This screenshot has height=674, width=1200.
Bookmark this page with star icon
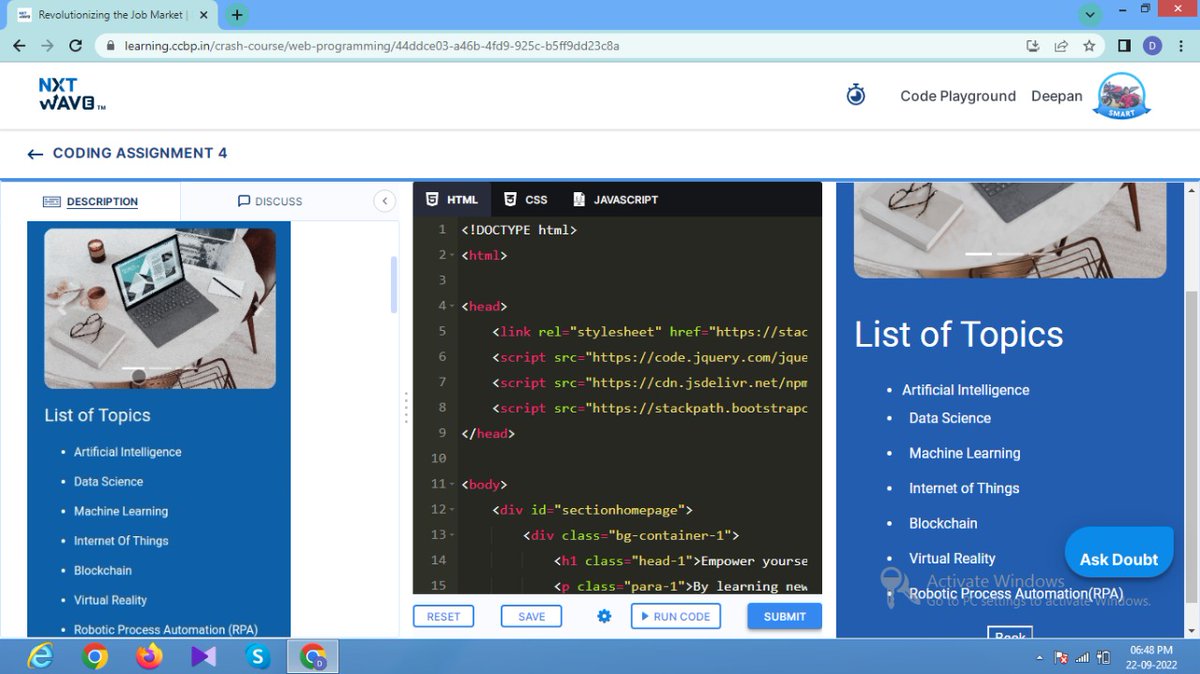(x=1089, y=46)
